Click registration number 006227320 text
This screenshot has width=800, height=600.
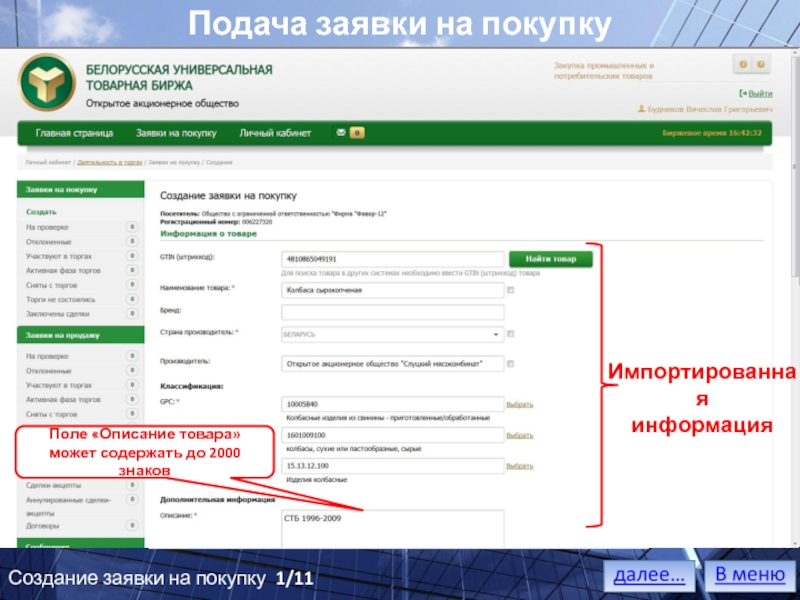pos(257,222)
